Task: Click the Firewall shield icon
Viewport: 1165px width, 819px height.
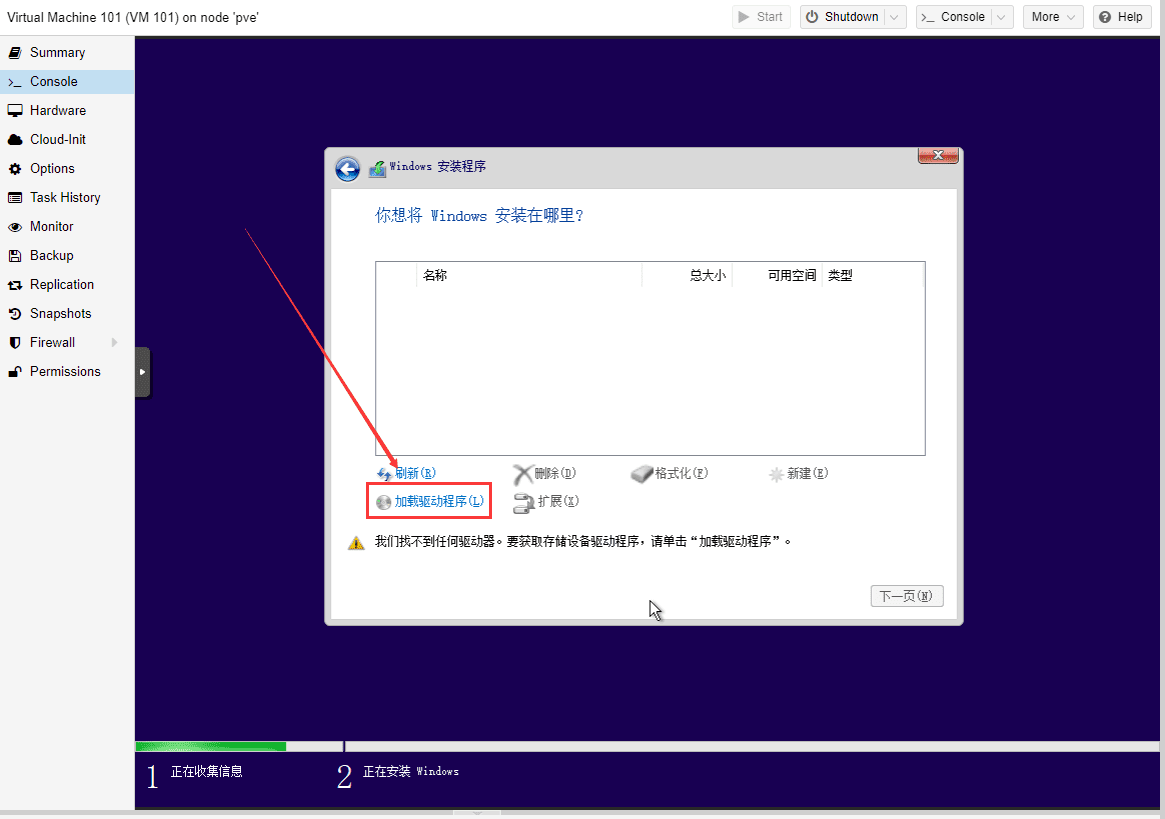Action: pyautogui.click(x=15, y=343)
